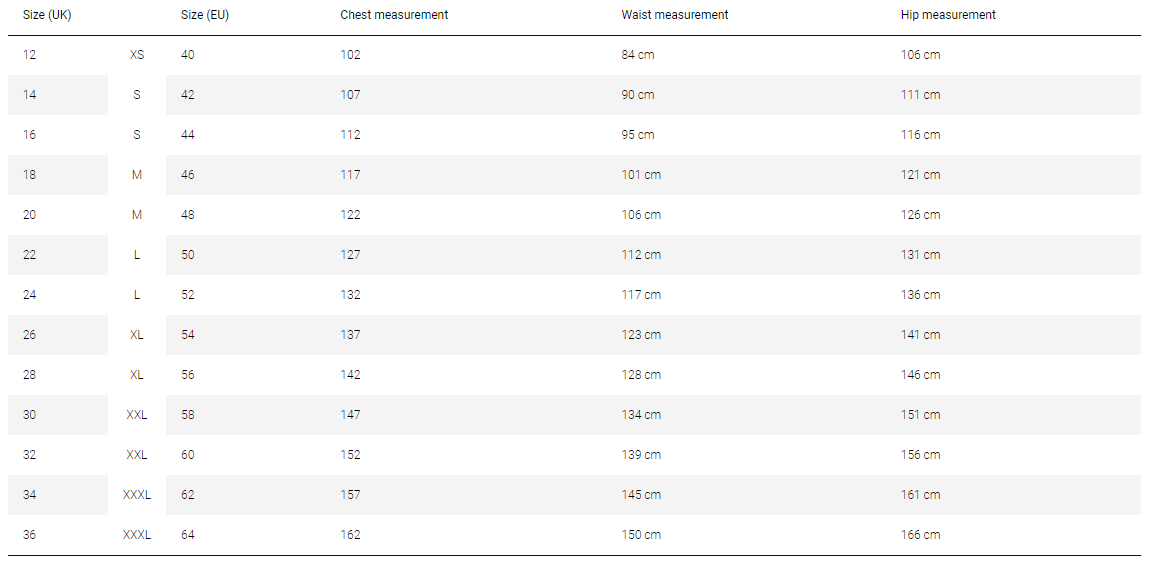
Task: Select hip value 166 cm
Action: pyautogui.click(x=920, y=534)
